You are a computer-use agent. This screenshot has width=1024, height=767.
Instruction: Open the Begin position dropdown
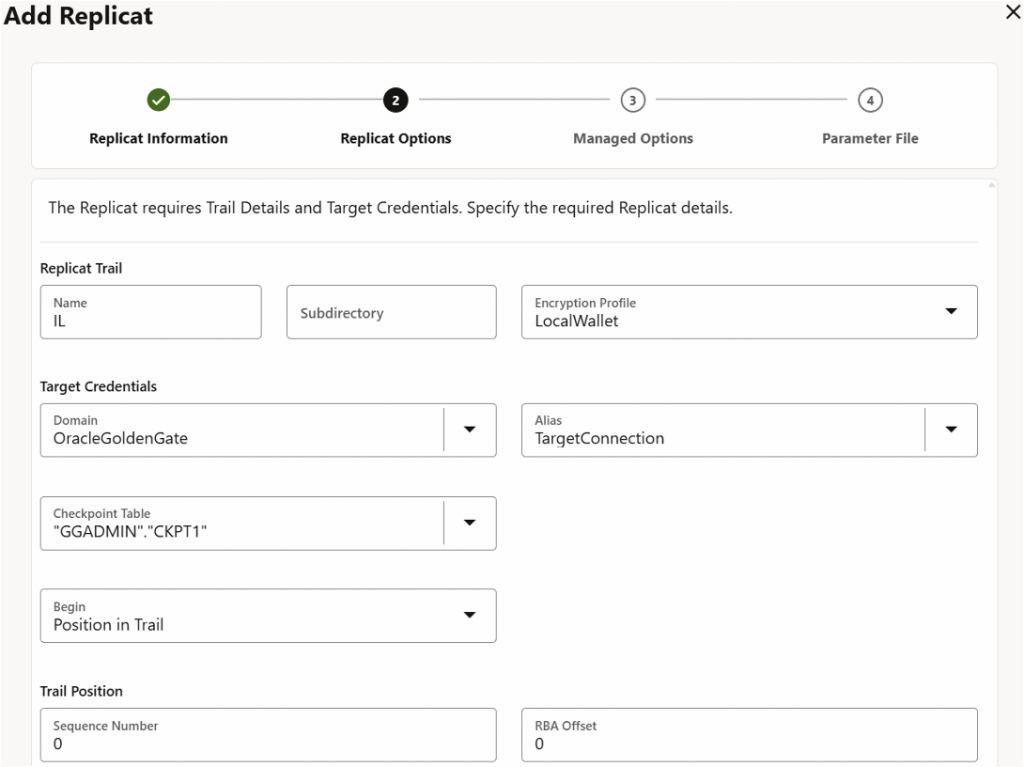click(470, 615)
